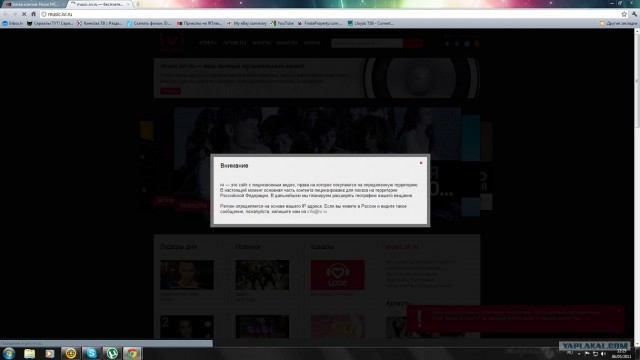Open Skype from the taskbar

(x=91, y=353)
